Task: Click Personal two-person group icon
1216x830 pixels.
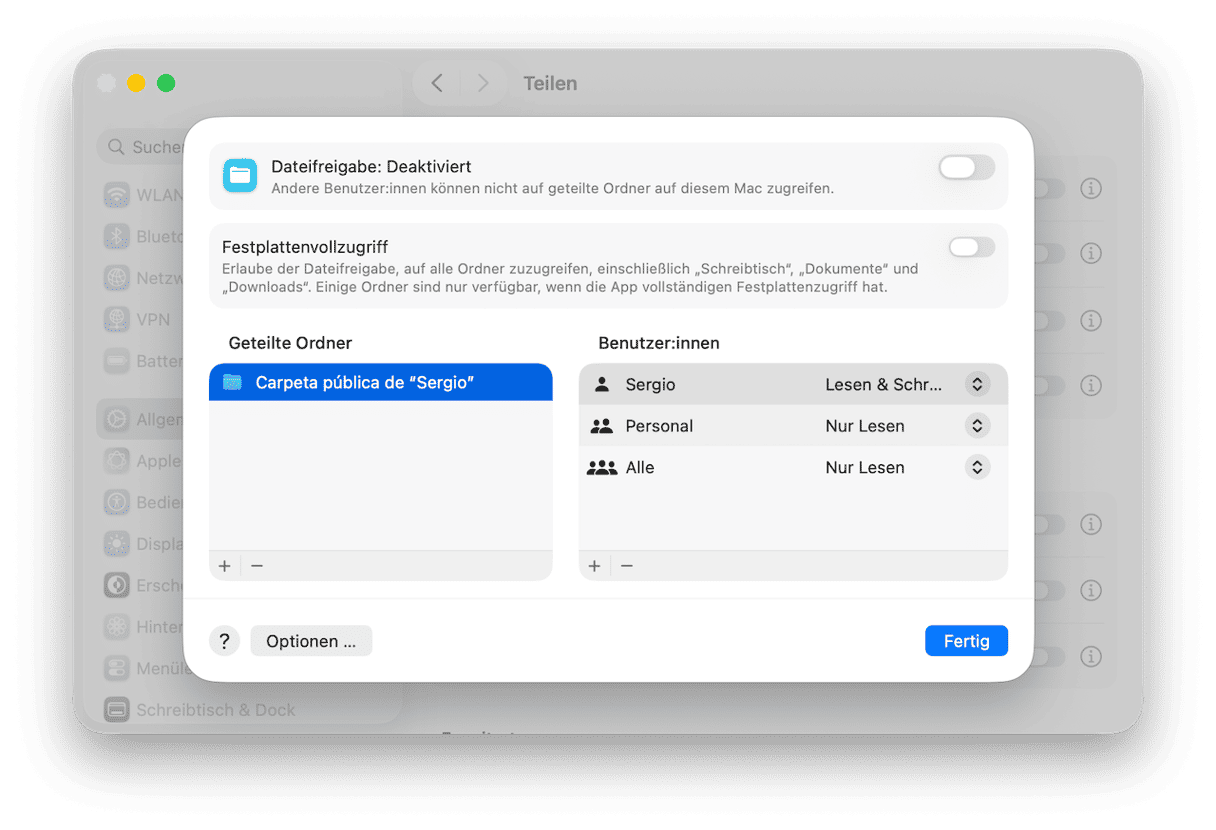Action: point(601,426)
